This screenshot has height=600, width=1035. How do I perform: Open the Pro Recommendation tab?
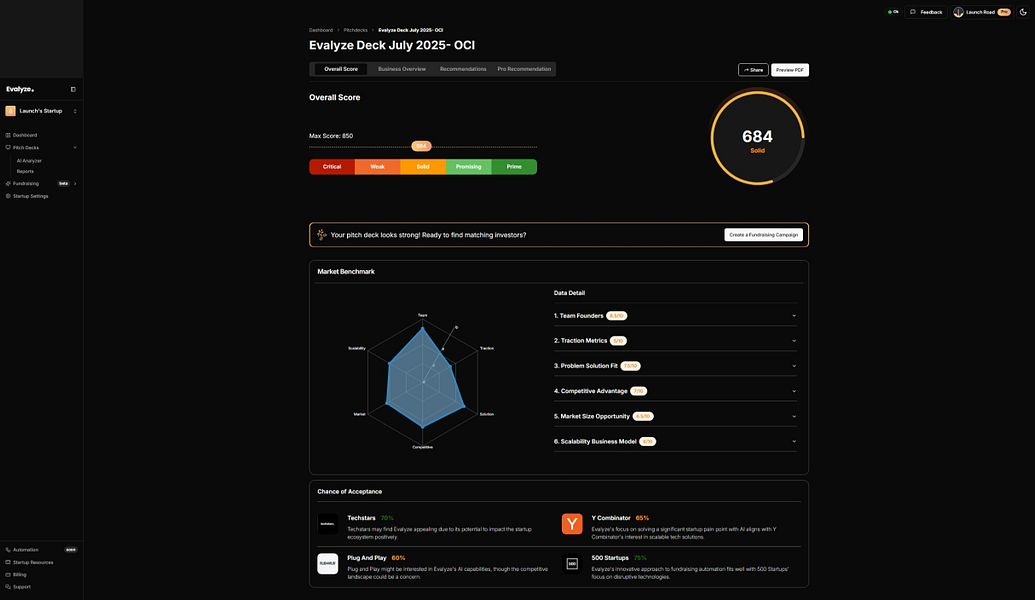tap(524, 69)
